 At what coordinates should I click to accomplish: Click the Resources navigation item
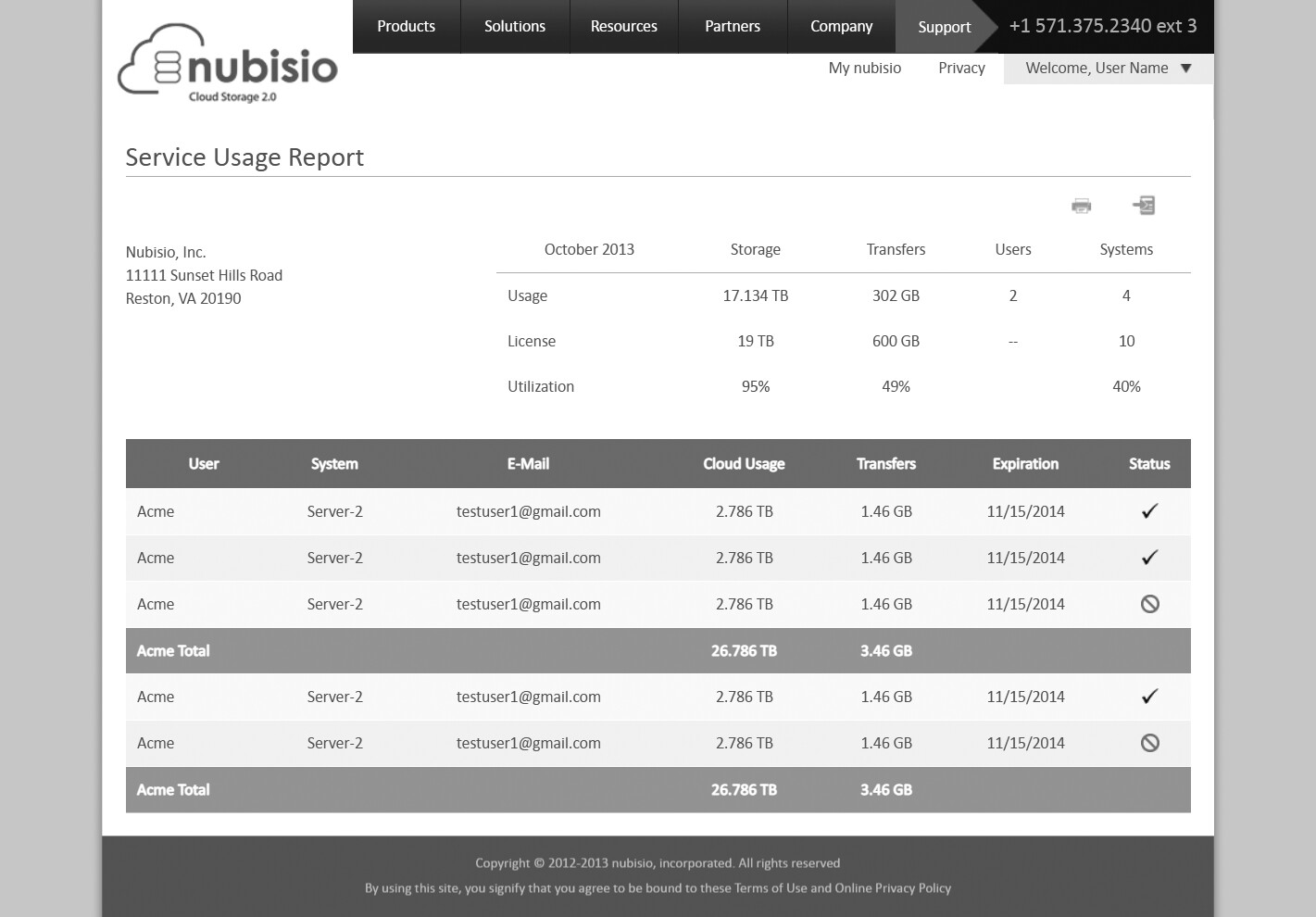coord(623,27)
